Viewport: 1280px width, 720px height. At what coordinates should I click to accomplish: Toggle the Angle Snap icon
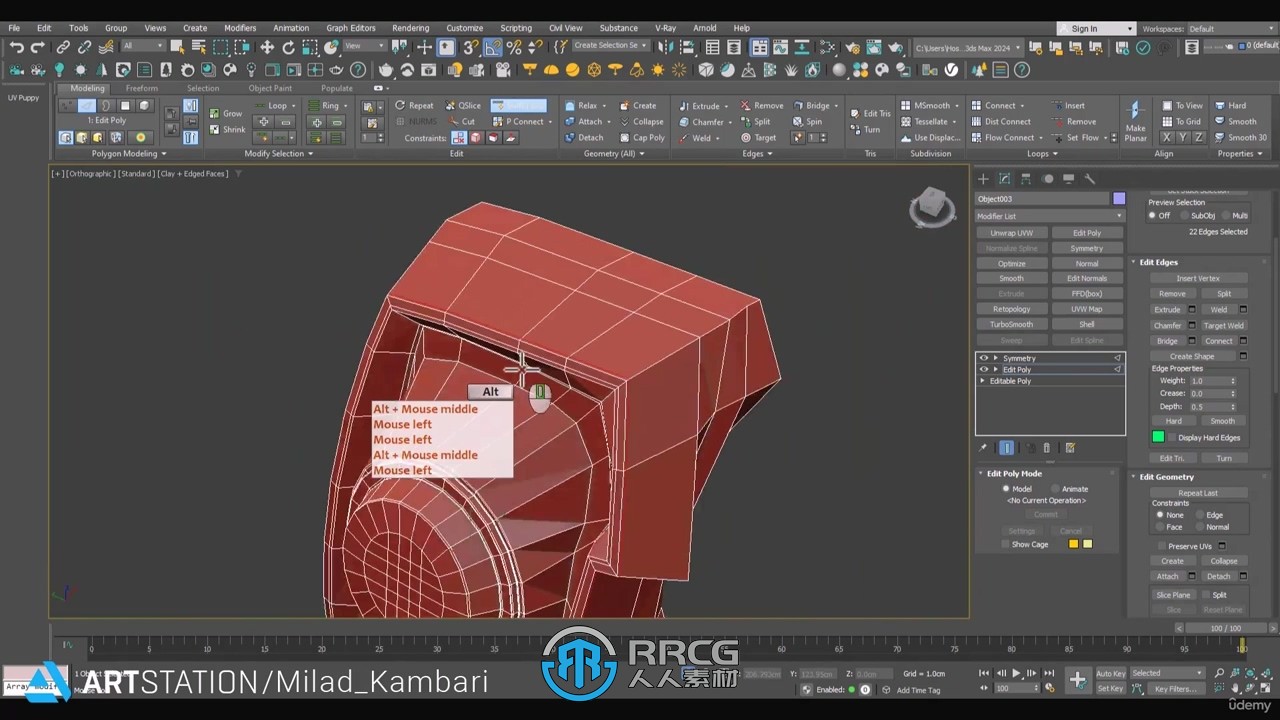(493, 47)
